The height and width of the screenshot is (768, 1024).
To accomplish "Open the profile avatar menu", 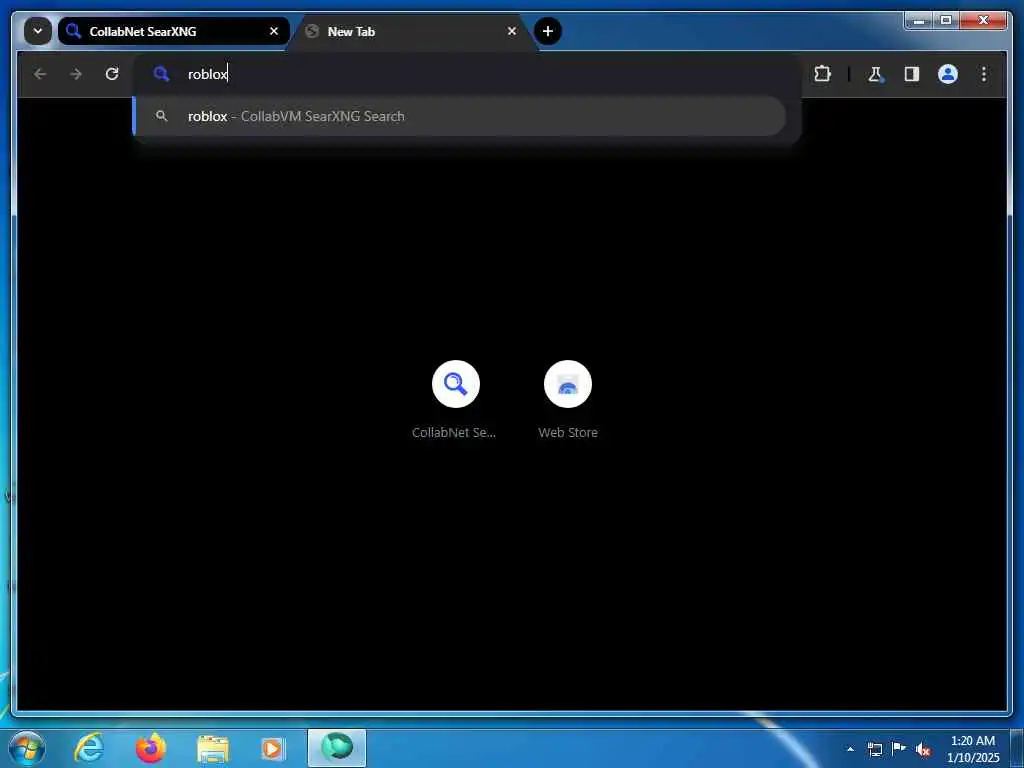I will pyautogui.click(x=948, y=74).
